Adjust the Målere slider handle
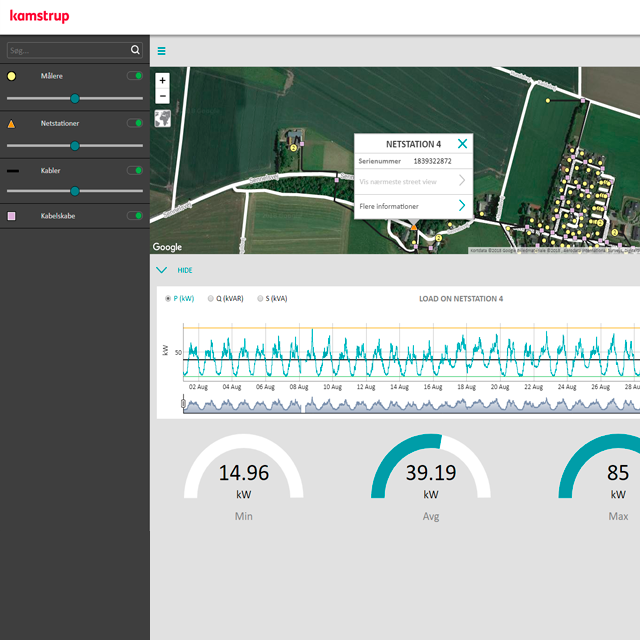This screenshot has width=640, height=640. click(x=75, y=98)
